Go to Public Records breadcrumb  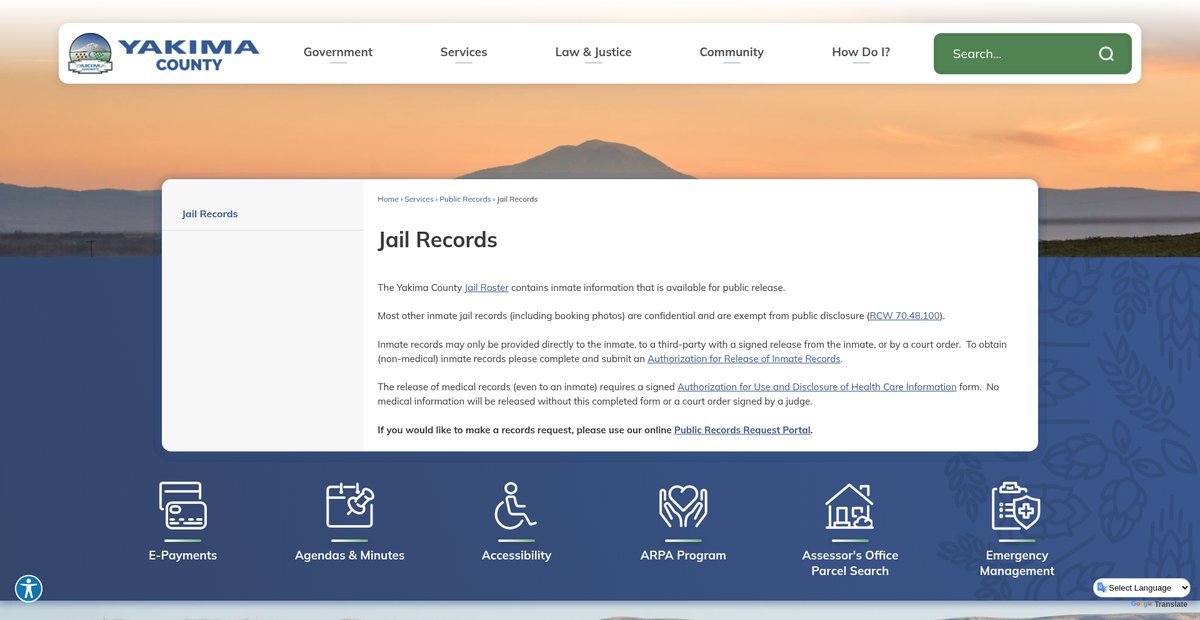click(x=465, y=199)
